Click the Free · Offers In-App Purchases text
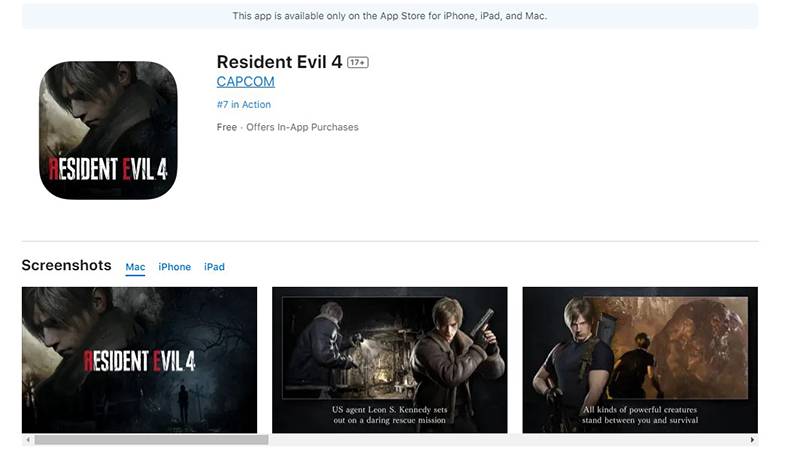The image size is (800, 450). [x=287, y=127]
